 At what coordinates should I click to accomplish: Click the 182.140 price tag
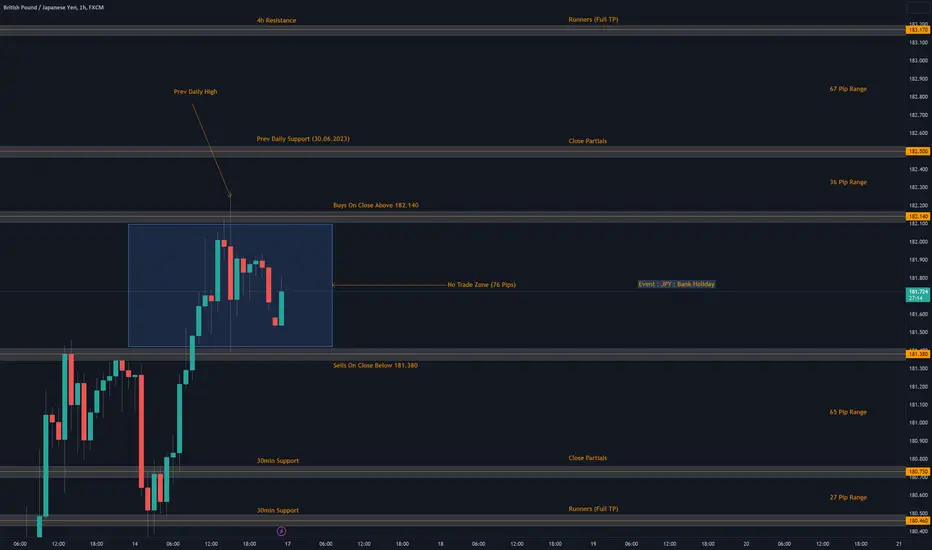[918, 216]
